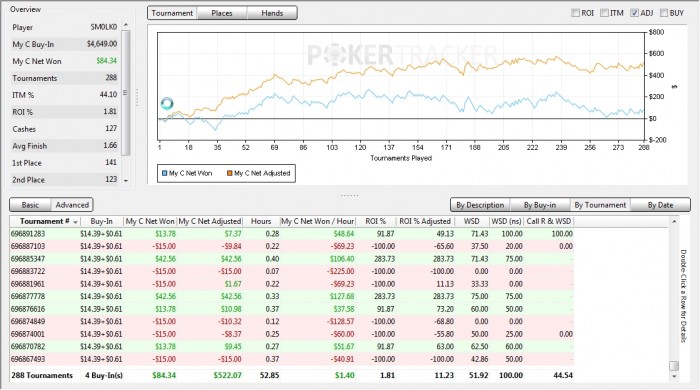Select tournament row 696867493

292,359
